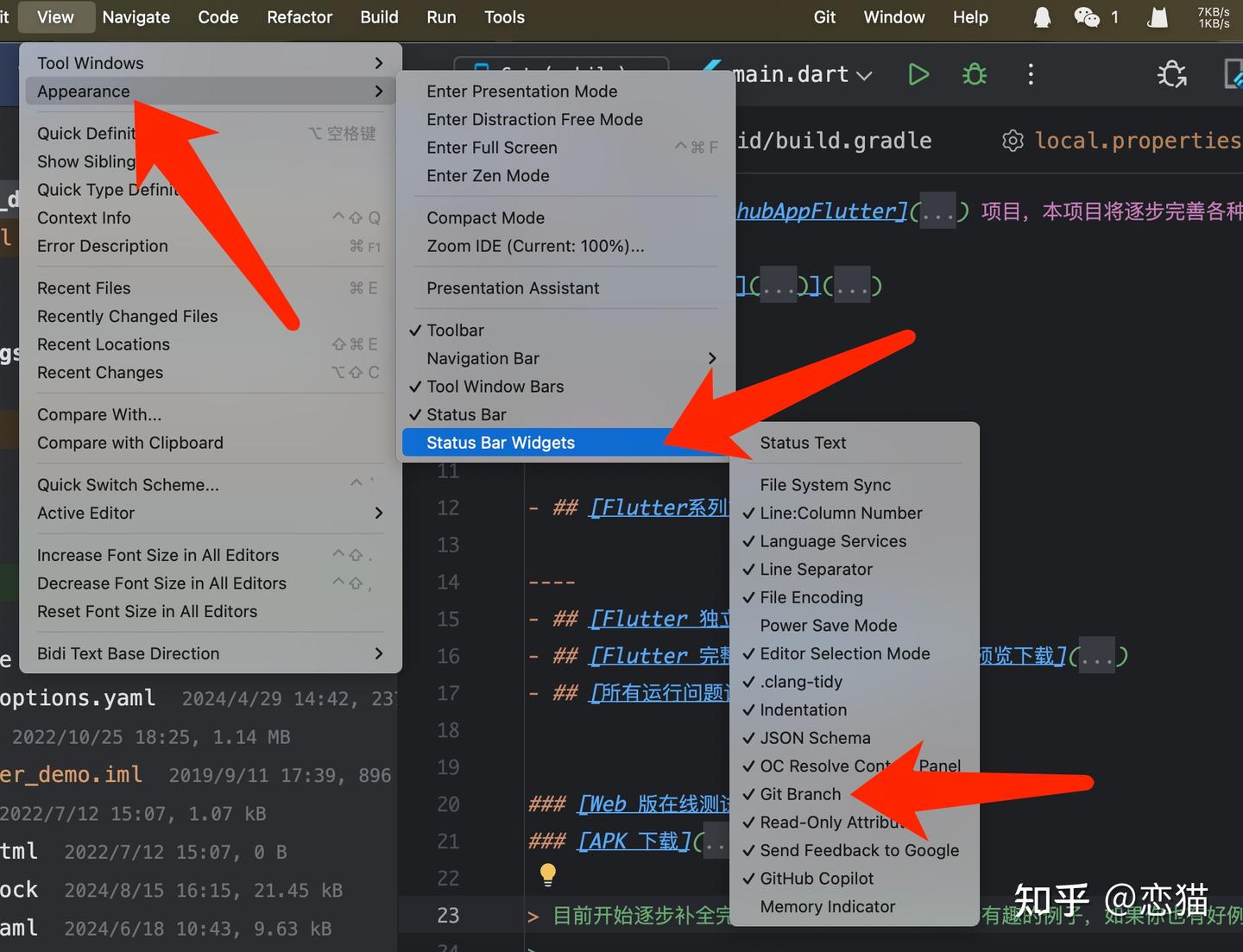The height and width of the screenshot is (952, 1243).
Task: Disable the Line:Column Number widget
Action: coord(840,513)
